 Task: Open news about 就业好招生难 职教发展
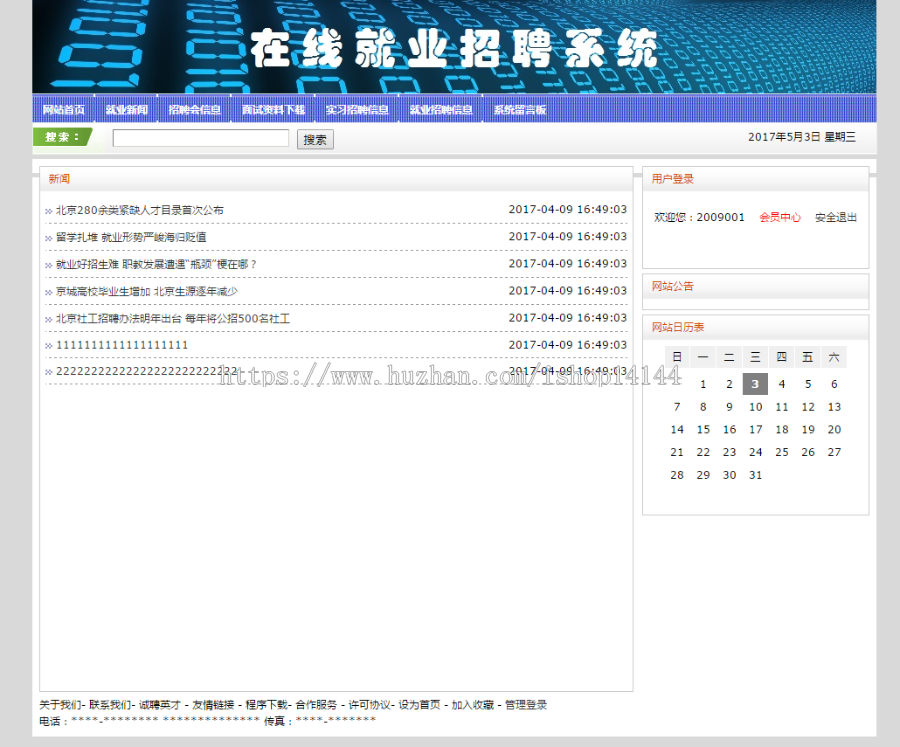pos(156,264)
